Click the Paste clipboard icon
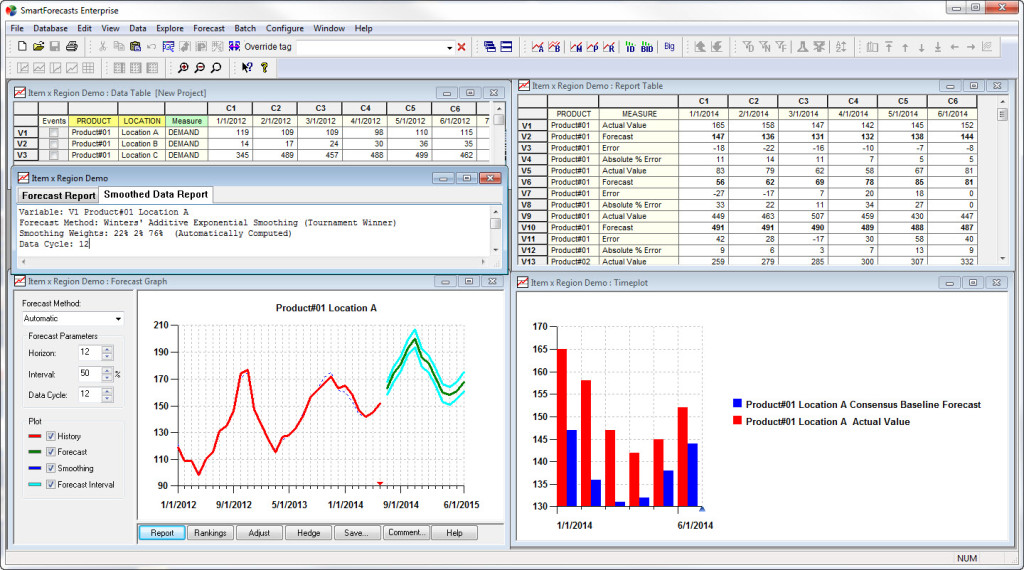The image size is (1024, 570). tap(135, 47)
